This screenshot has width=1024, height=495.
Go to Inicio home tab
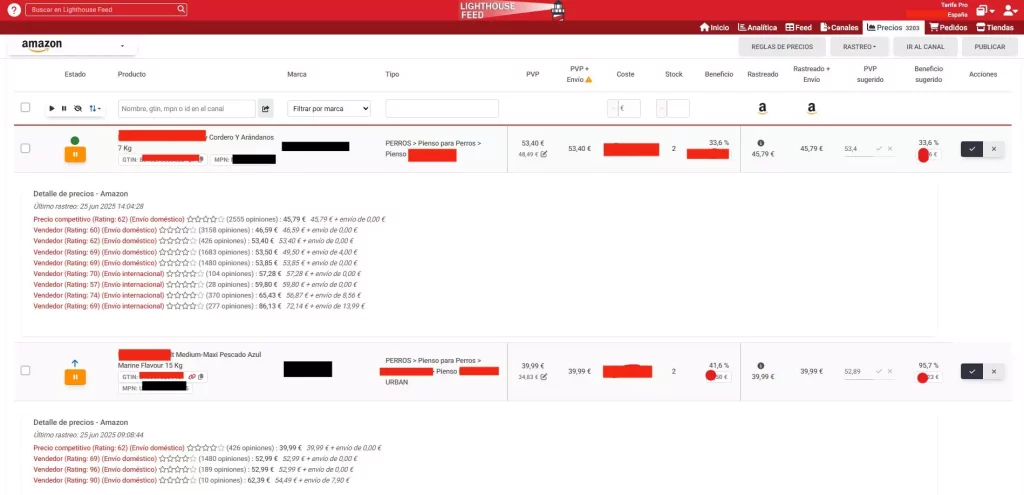pyautogui.click(x=714, y=27)
